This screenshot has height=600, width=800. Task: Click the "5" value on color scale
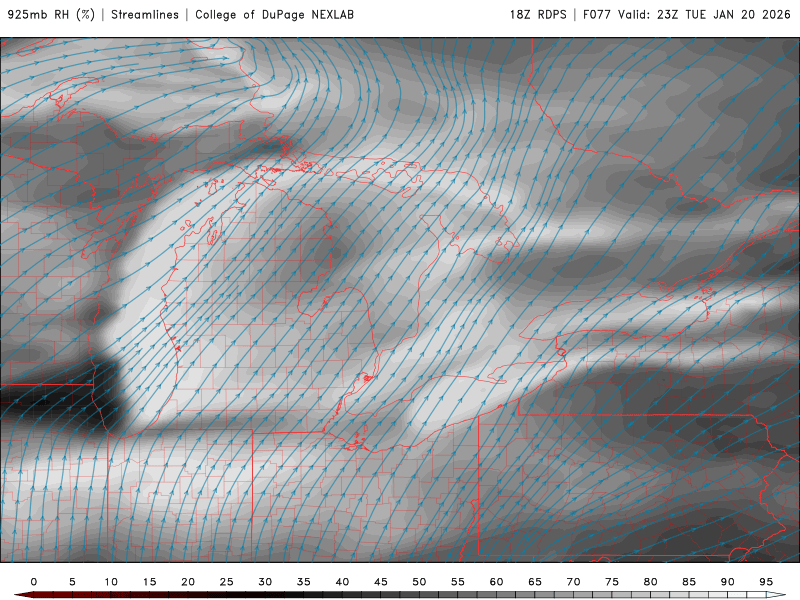point(72,582)
